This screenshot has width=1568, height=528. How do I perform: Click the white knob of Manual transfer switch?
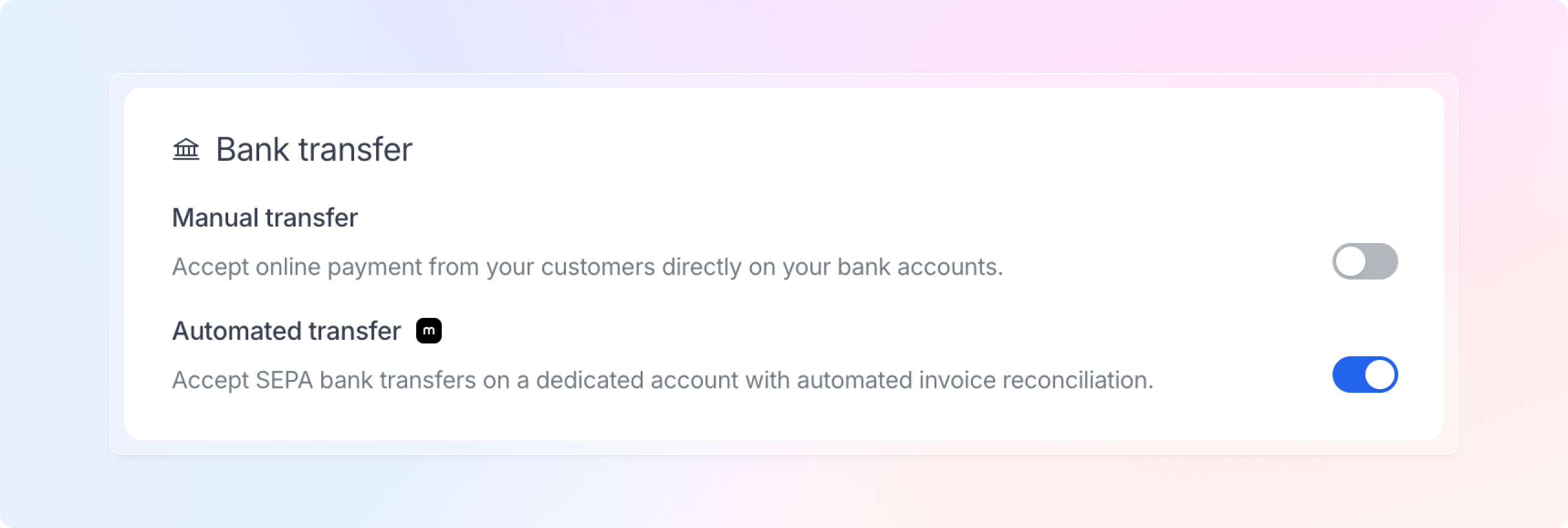1351,261
